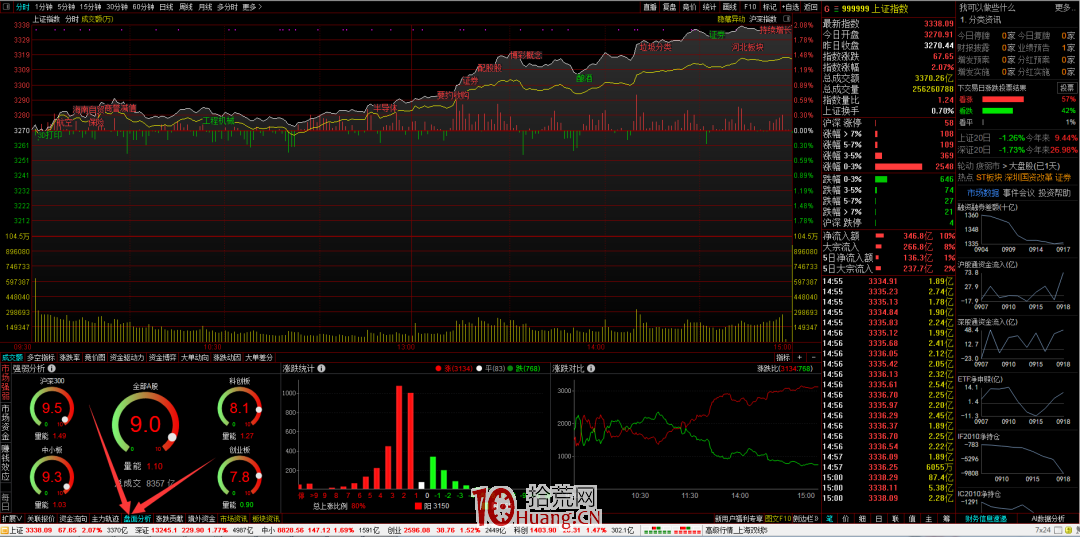The width and height of the screenshot is (1080, 537).
Task: Toggle 侧边栏 sidebar at bottom right
Action: [804, 518]
